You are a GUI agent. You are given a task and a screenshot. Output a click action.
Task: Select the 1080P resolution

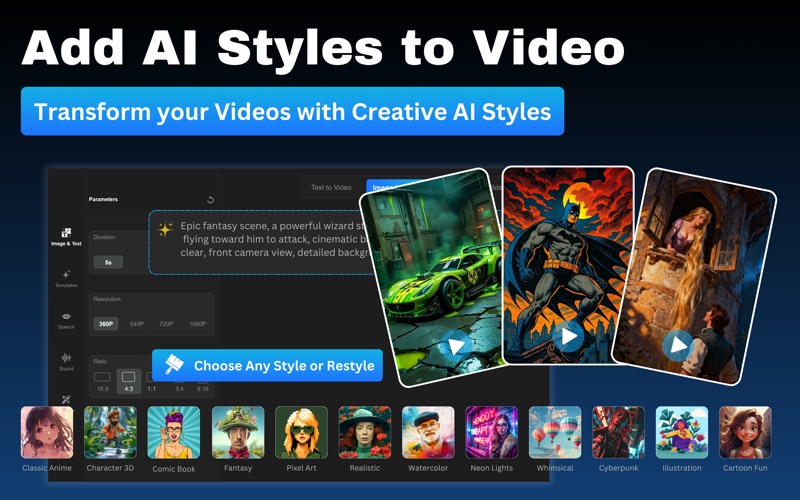pos(197,323)
